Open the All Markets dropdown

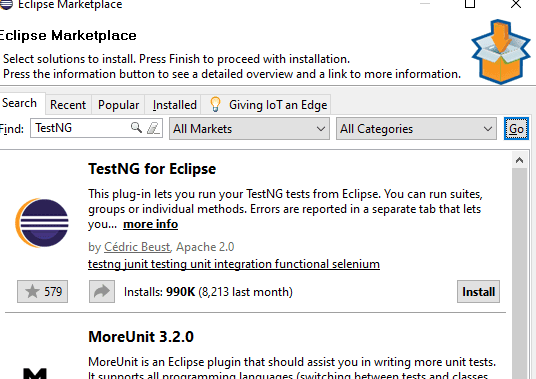click(249, 128)
